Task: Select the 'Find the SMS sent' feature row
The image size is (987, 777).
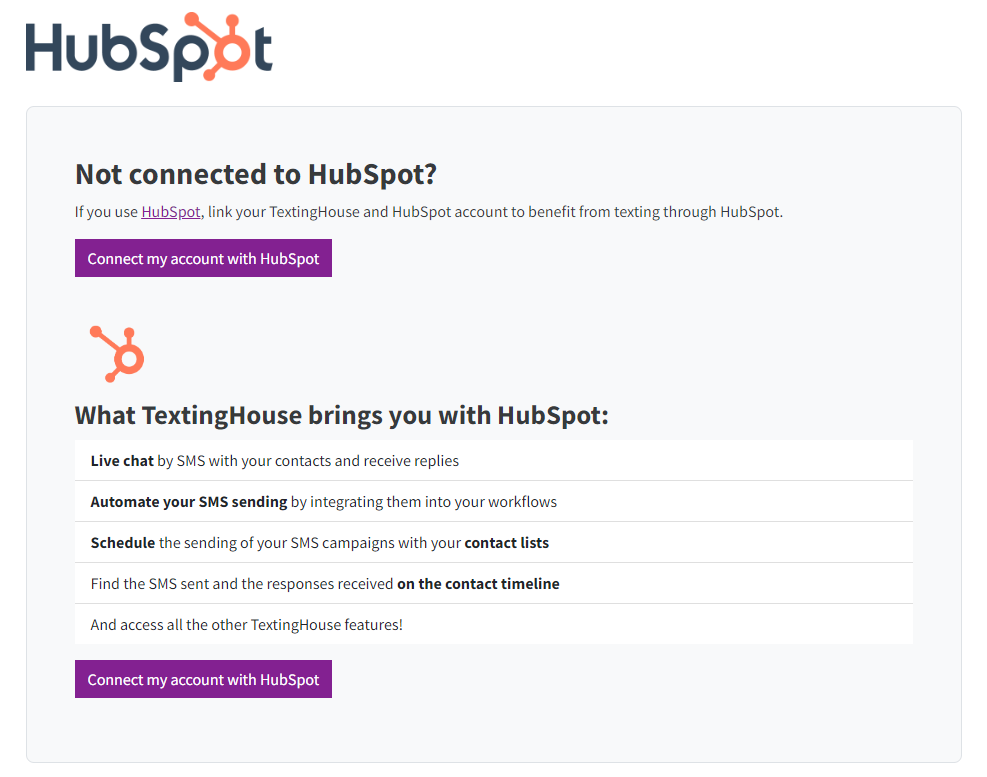Action: pos(494,584)
